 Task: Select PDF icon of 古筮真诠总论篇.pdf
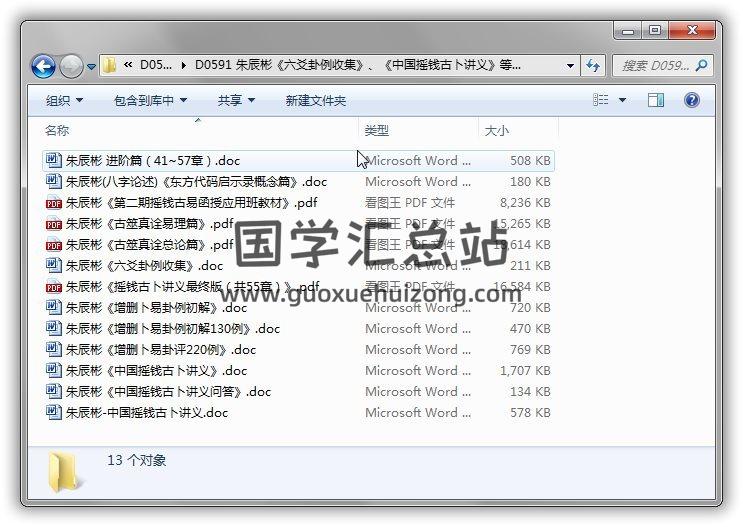coord(54,244)
